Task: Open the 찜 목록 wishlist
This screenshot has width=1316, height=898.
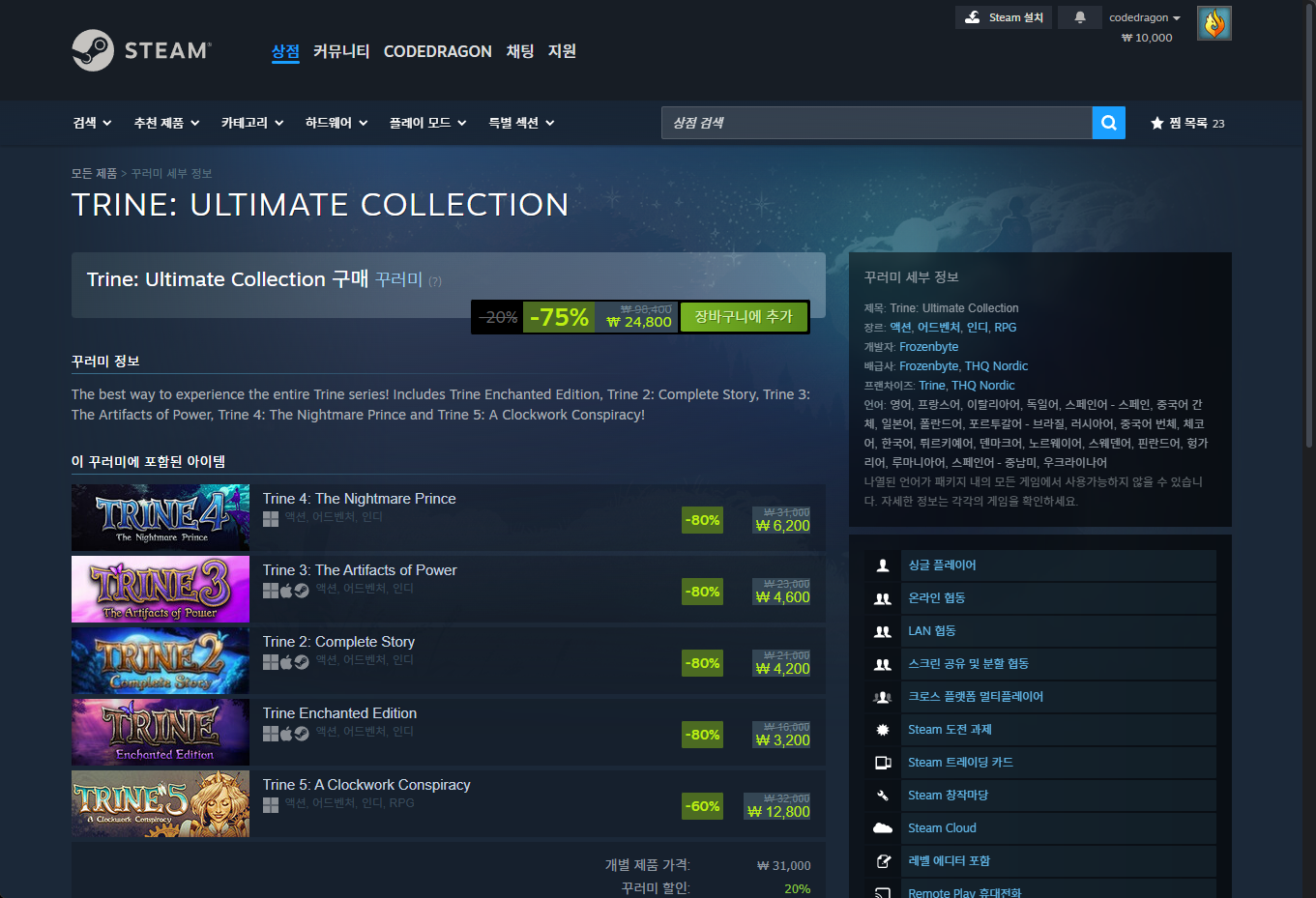Action: point(1187,123)
